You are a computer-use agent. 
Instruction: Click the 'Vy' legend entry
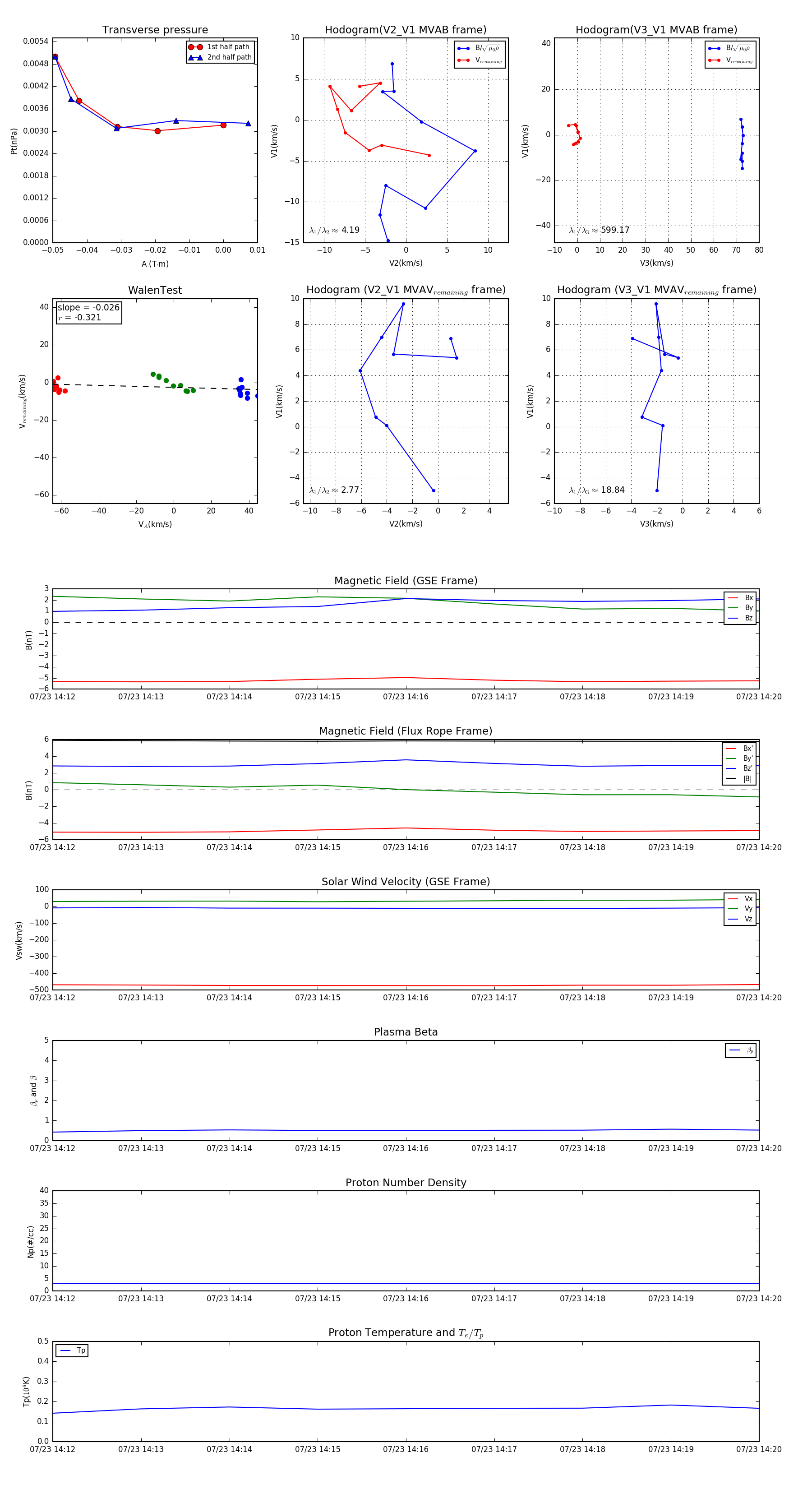(x=740, y=909)
